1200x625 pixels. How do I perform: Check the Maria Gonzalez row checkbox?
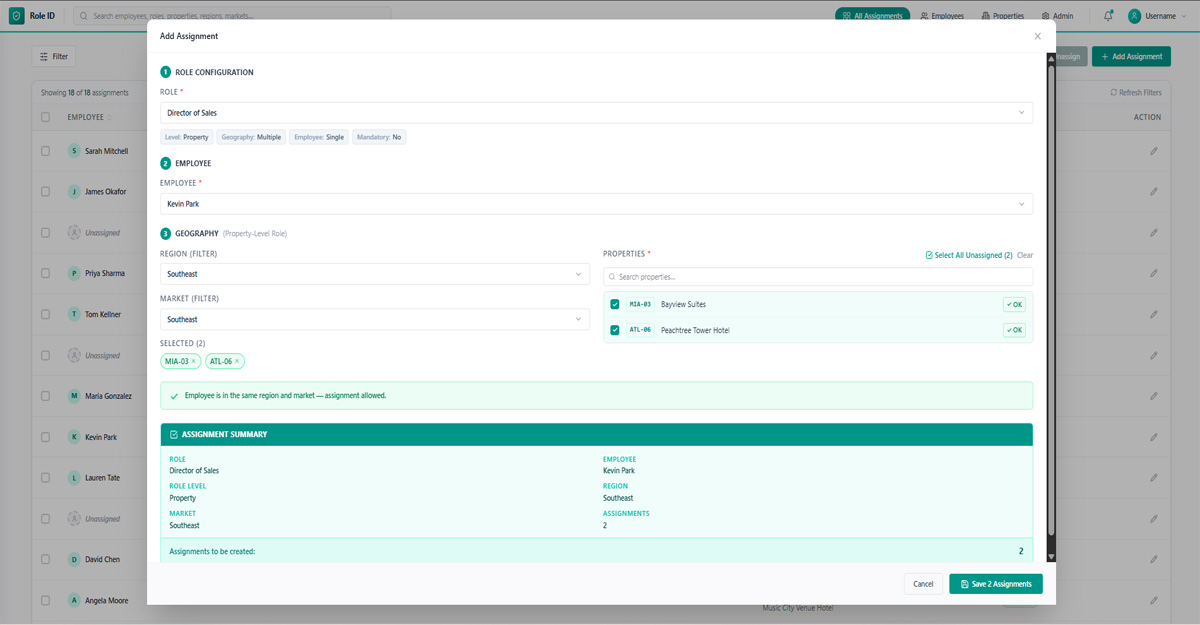click(x=45, y=396)
